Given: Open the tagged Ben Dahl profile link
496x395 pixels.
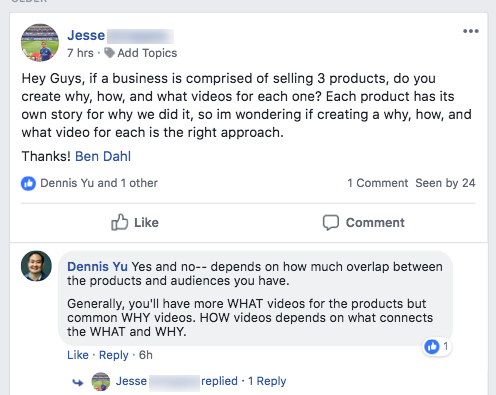Looking at the screenshot, I should point(103,156).
